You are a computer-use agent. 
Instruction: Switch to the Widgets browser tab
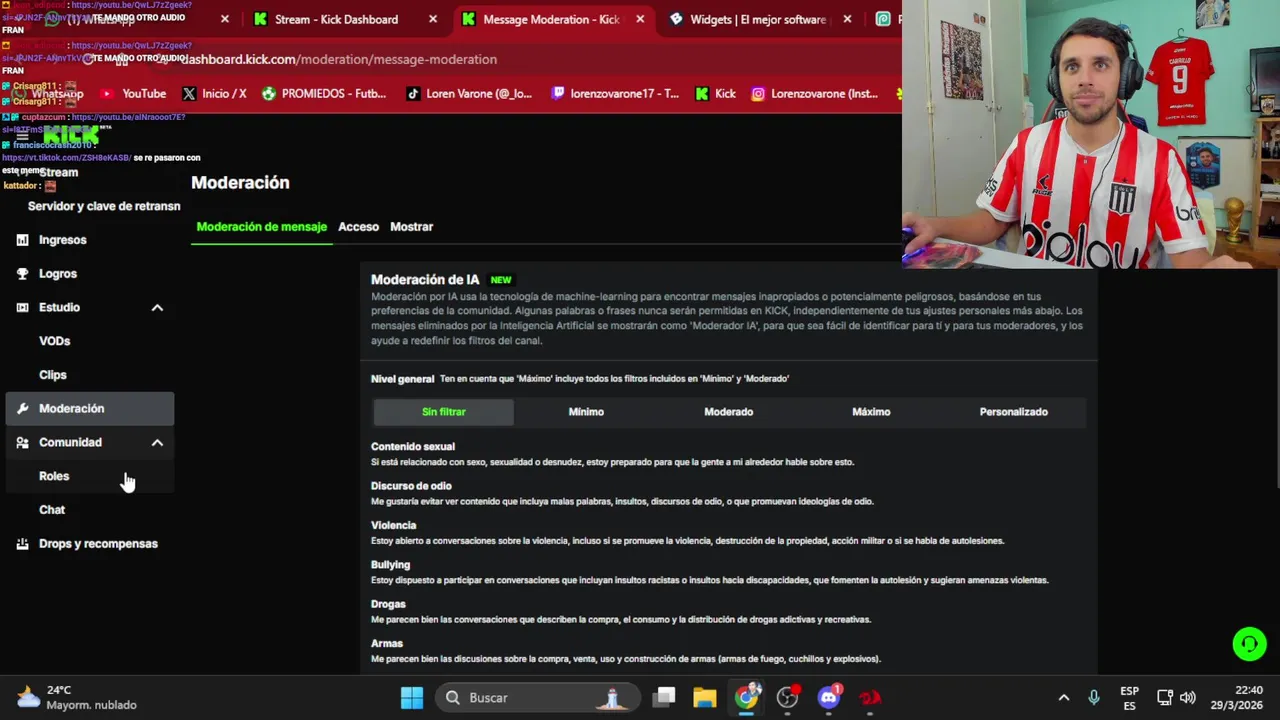coord(758,19)
